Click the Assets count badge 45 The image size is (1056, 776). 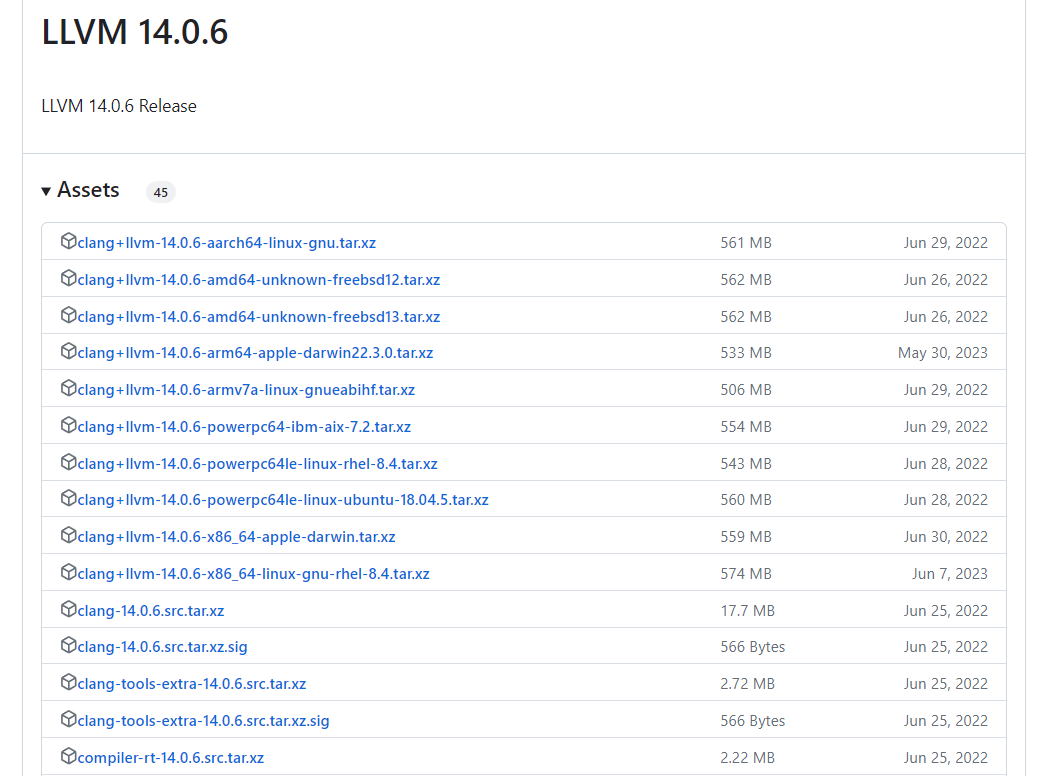160,192
